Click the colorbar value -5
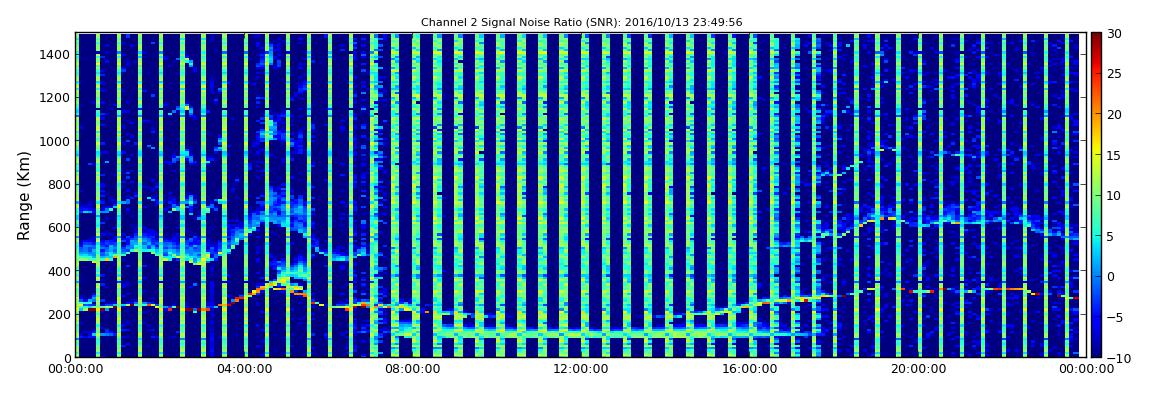 (x=1115, y=317)
